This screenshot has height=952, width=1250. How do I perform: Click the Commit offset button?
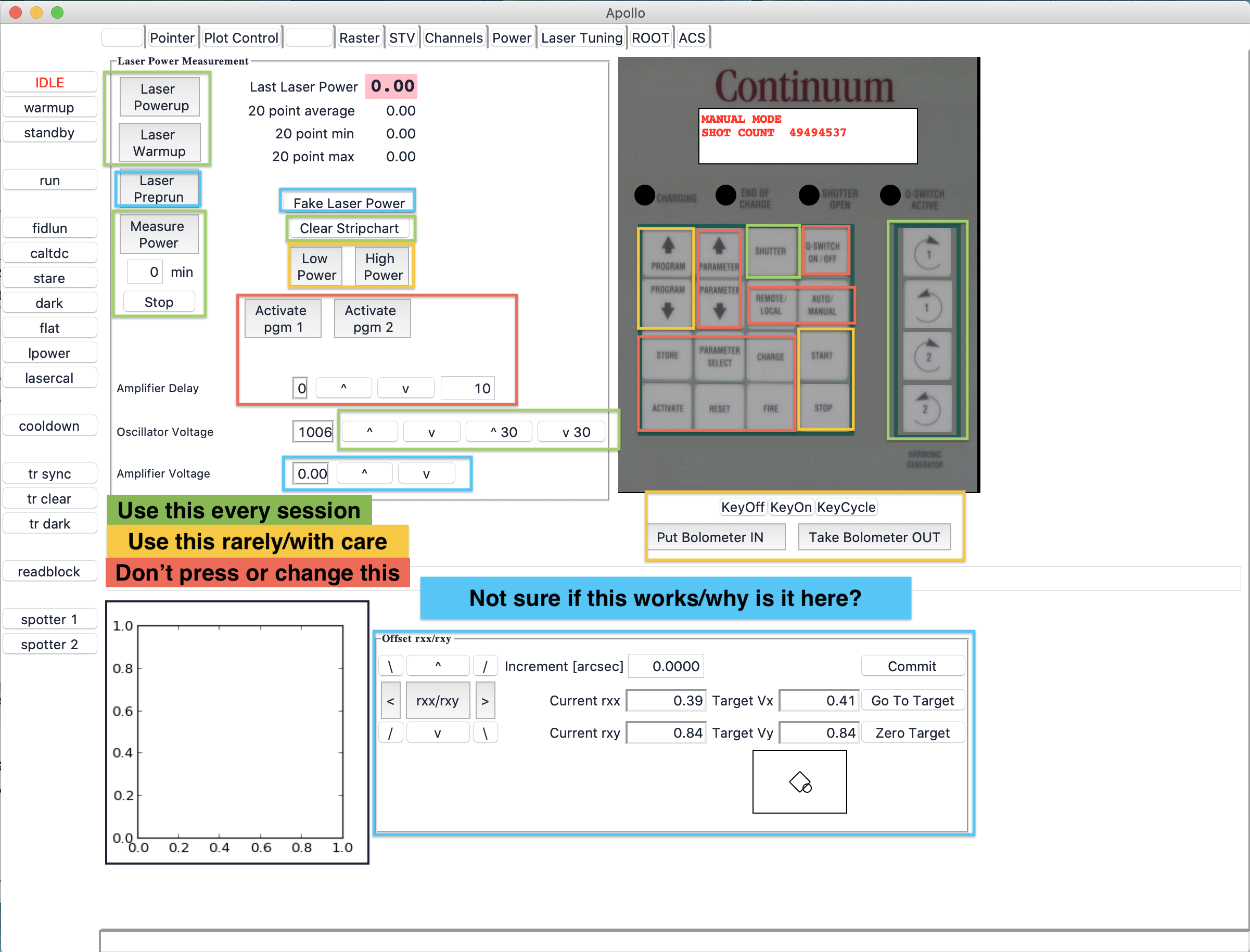(x=912, y=666)
